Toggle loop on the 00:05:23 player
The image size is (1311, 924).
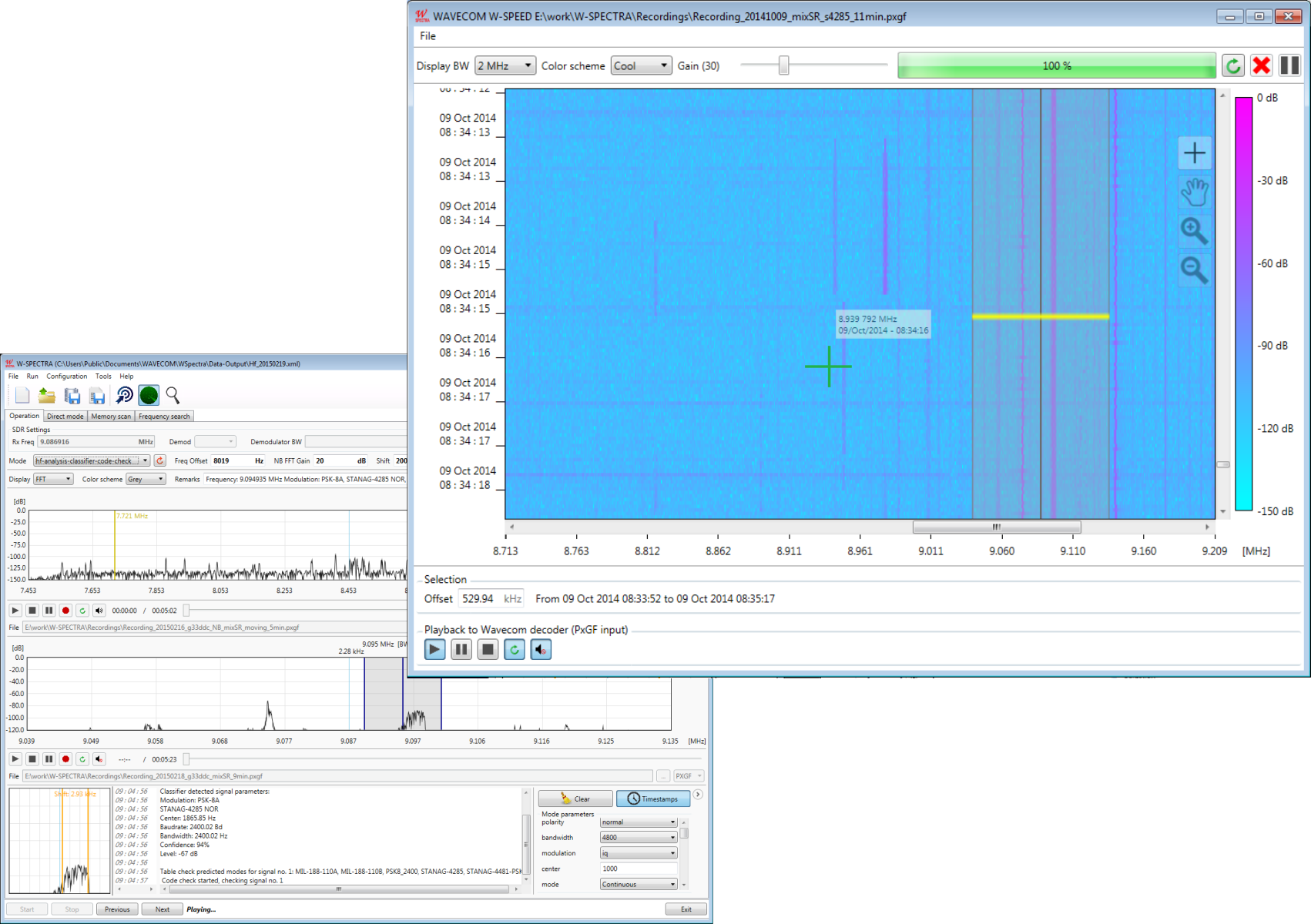tap(82, 759)
